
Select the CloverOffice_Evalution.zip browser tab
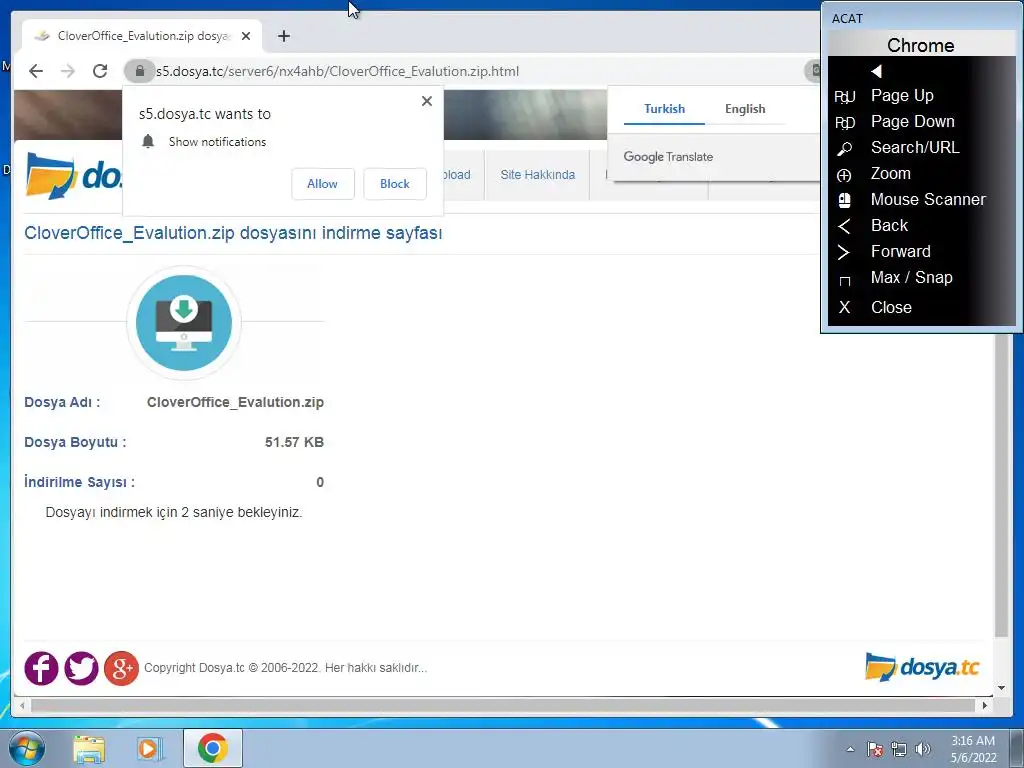(142, 36)
